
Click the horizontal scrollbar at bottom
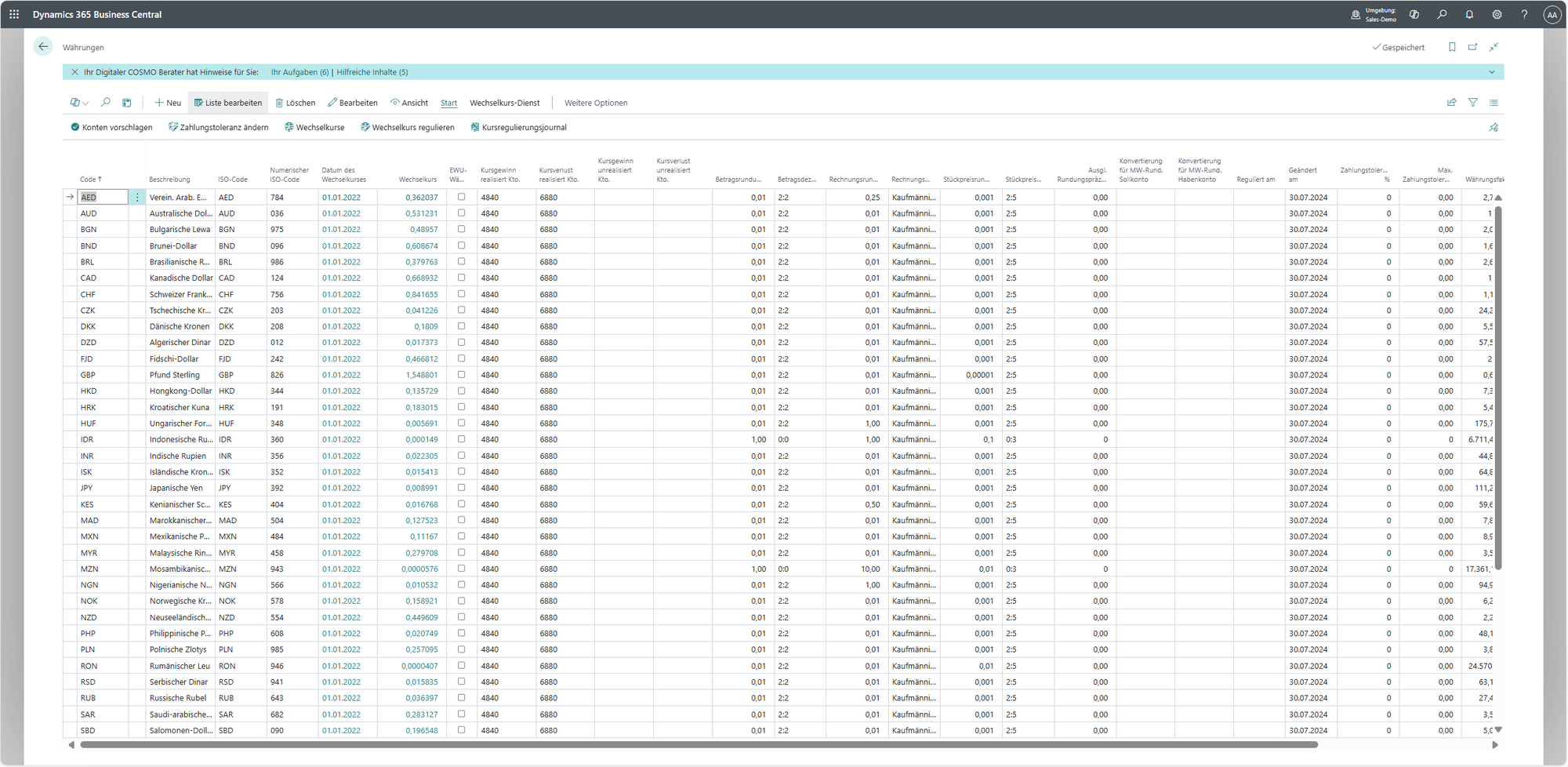tap(698, 745)
